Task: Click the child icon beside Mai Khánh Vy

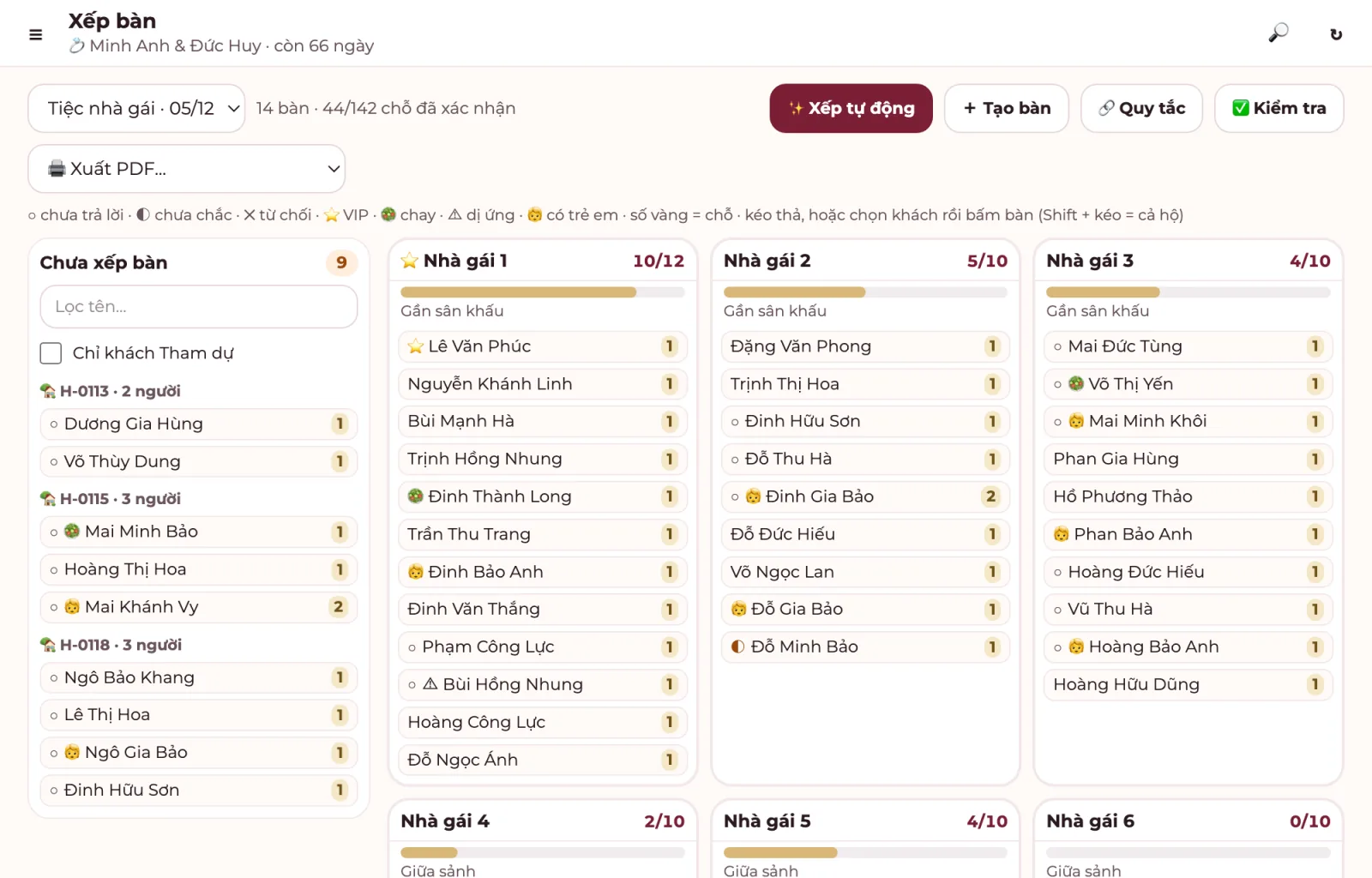Action: click(72, 607)
